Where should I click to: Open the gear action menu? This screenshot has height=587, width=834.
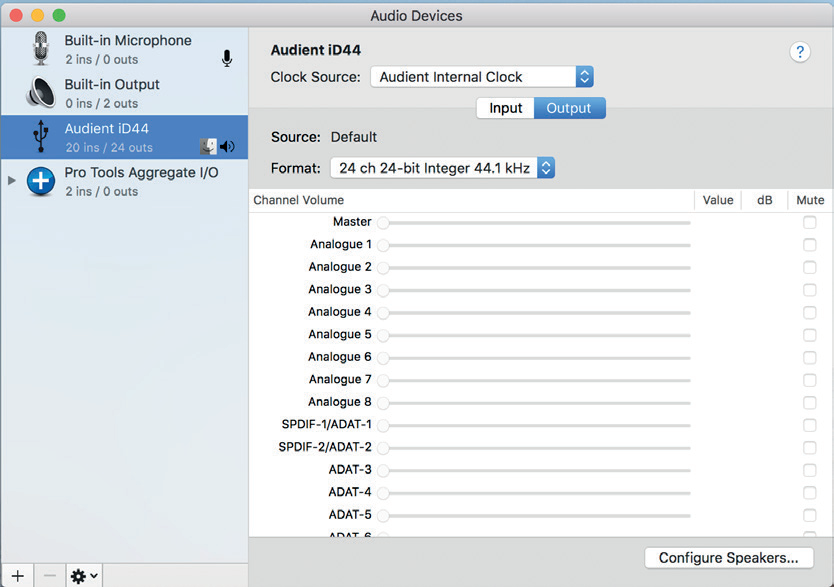pyautogui.click(x=84, y=576)
